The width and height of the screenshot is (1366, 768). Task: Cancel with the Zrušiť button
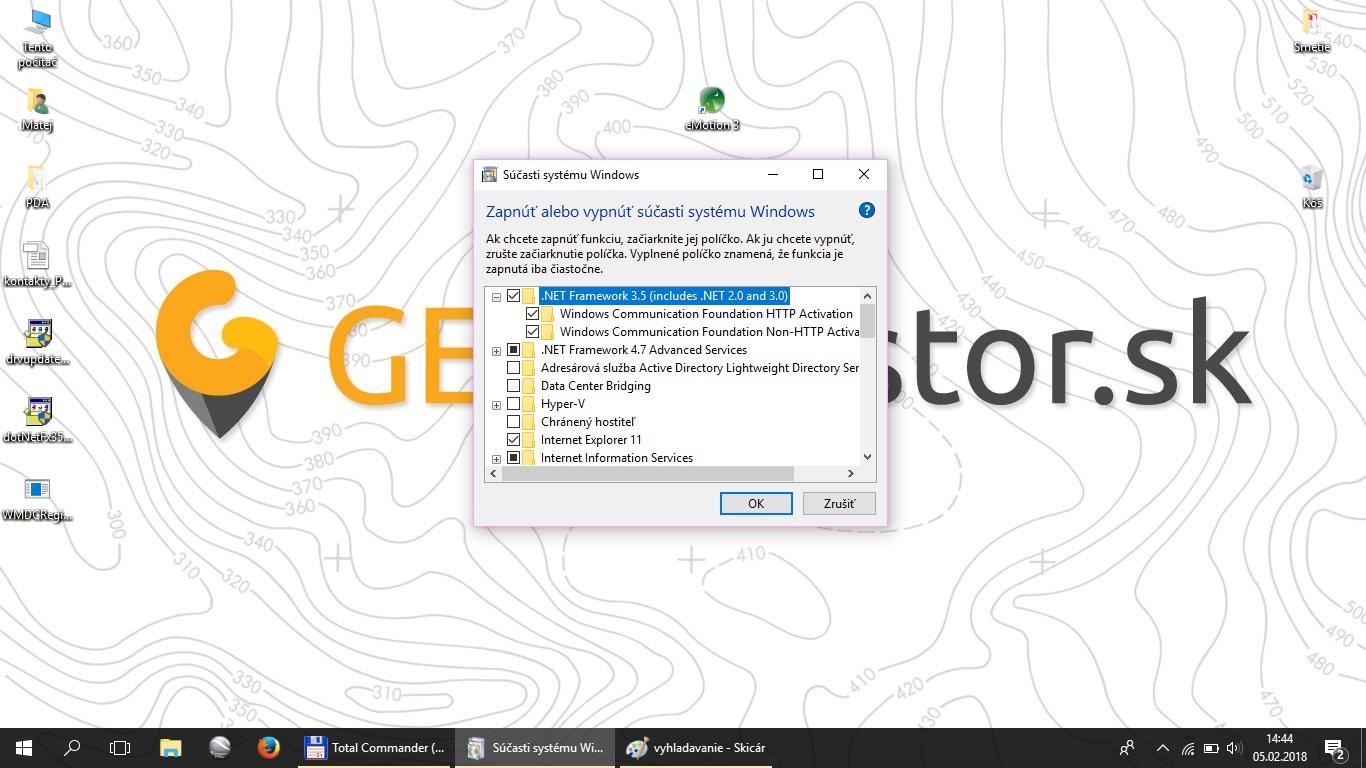pyautogui.click(x=839, y=504)
